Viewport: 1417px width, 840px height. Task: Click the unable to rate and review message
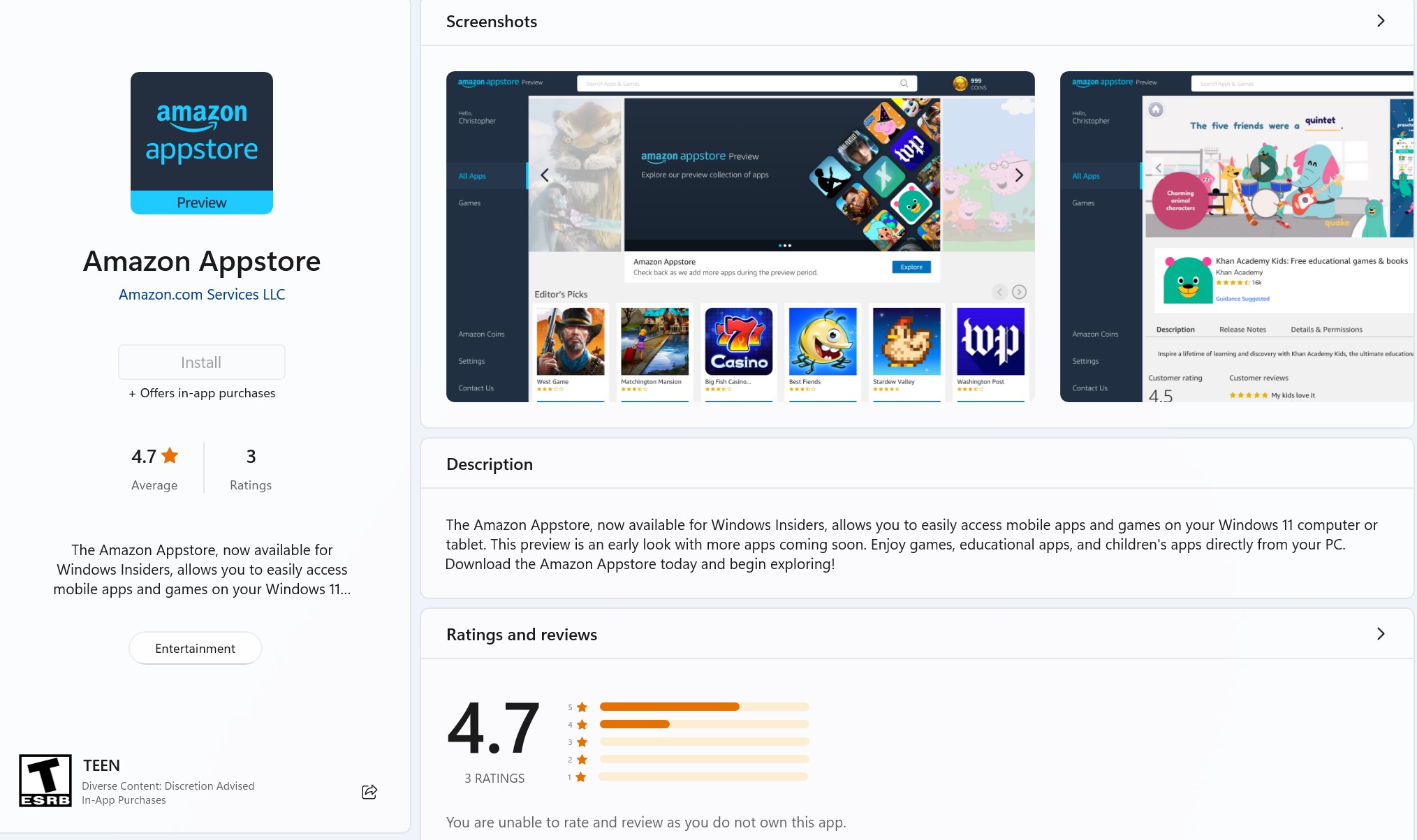tap(646, 823)
